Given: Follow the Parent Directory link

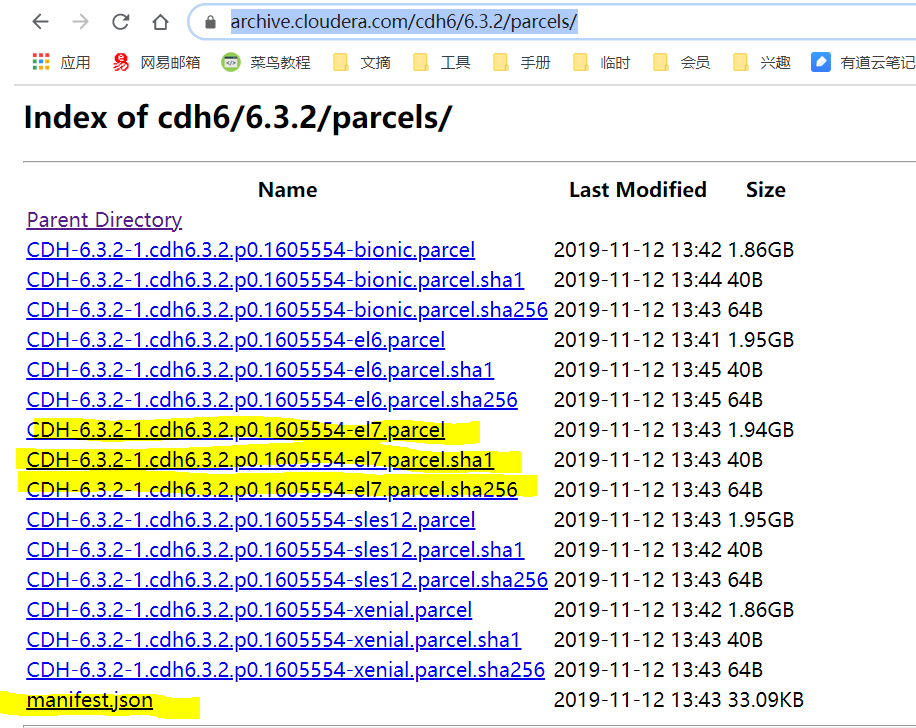Looking at the screenshot, I should (104, 220).
